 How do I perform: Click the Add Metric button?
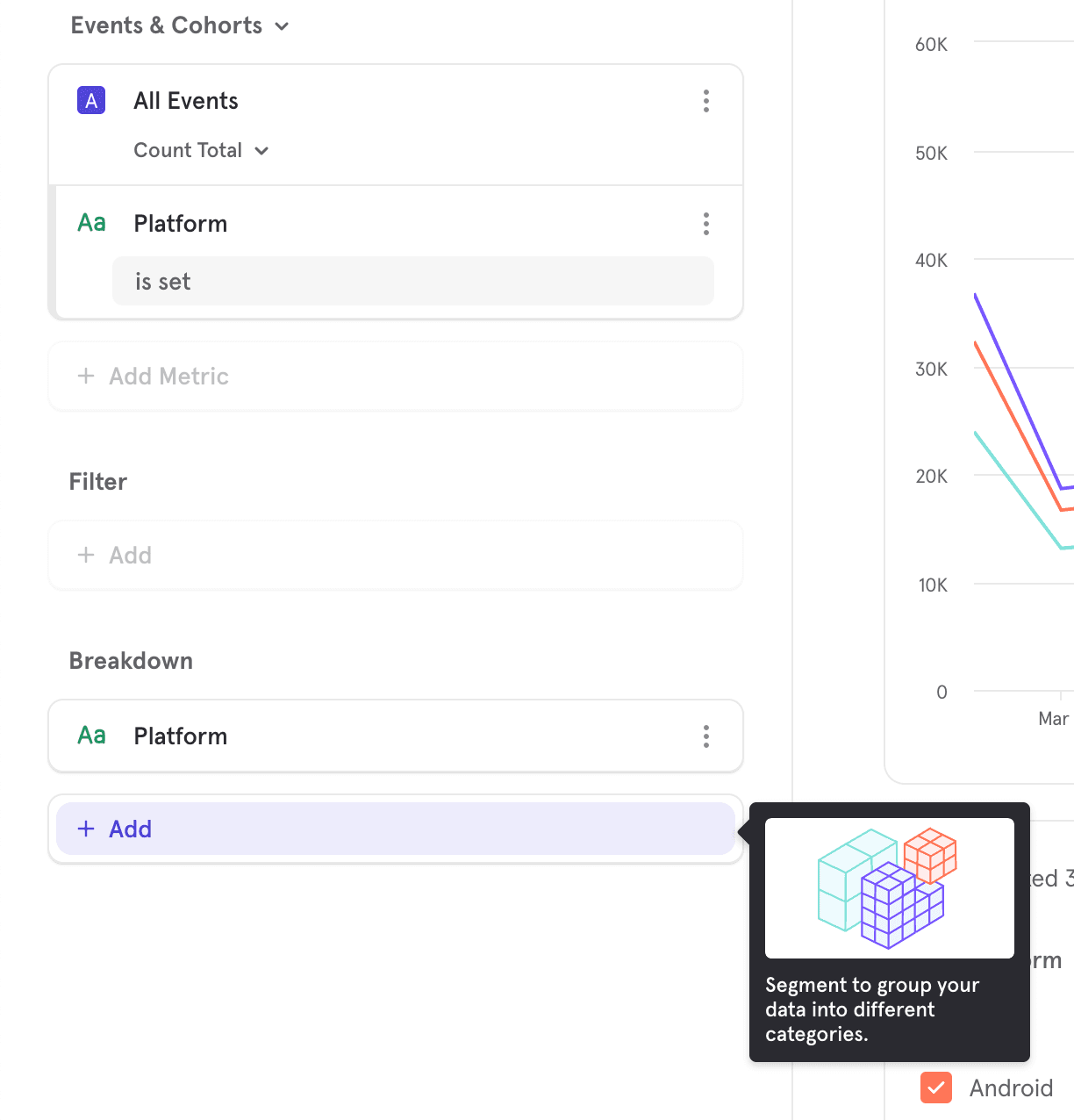pyautogui.click(x=396, y=376)
